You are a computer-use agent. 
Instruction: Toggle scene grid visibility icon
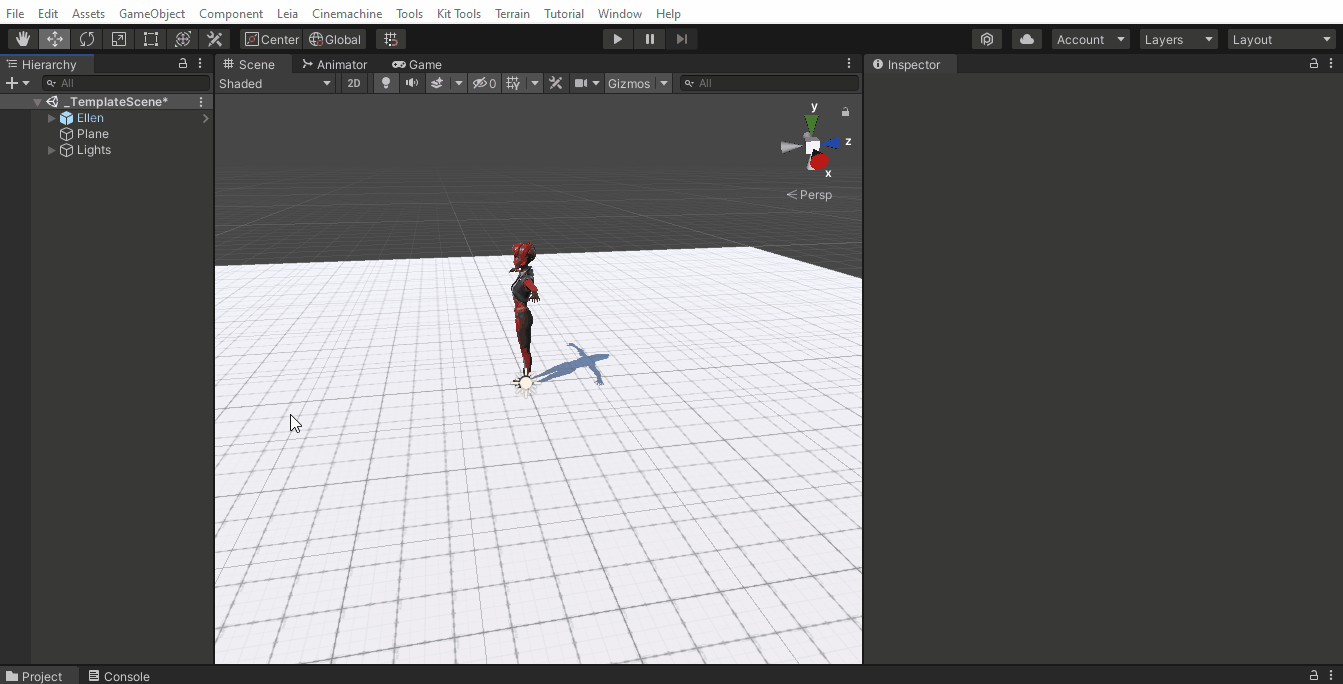(513, 83)
